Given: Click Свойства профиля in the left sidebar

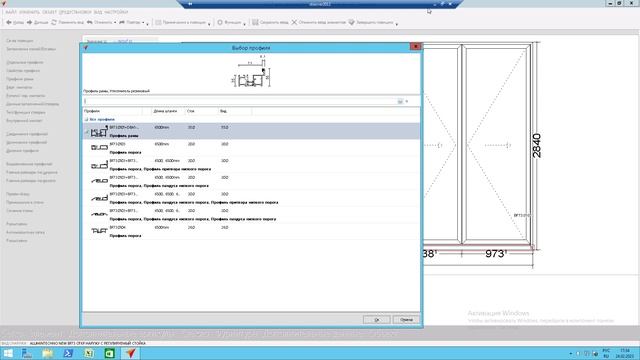Looking at the screenshot, I should [x=23, y=71].
